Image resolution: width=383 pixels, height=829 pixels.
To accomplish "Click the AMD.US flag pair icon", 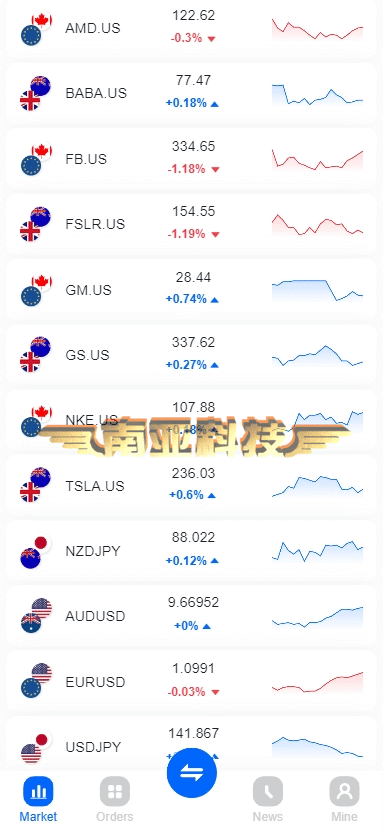I will tap(36, 28).
